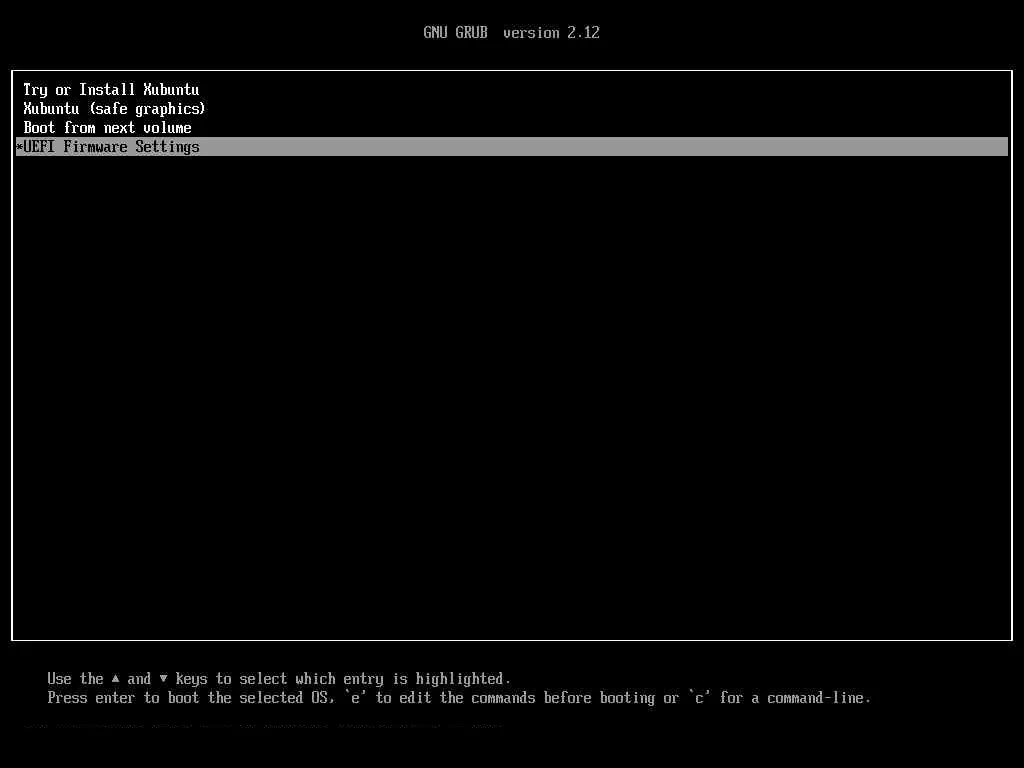Screen dimensions: 1024x768
Task: Click the highlighted UEFI Firmware Settings entry
Action: pyautogui.click(x=511, y=146)
